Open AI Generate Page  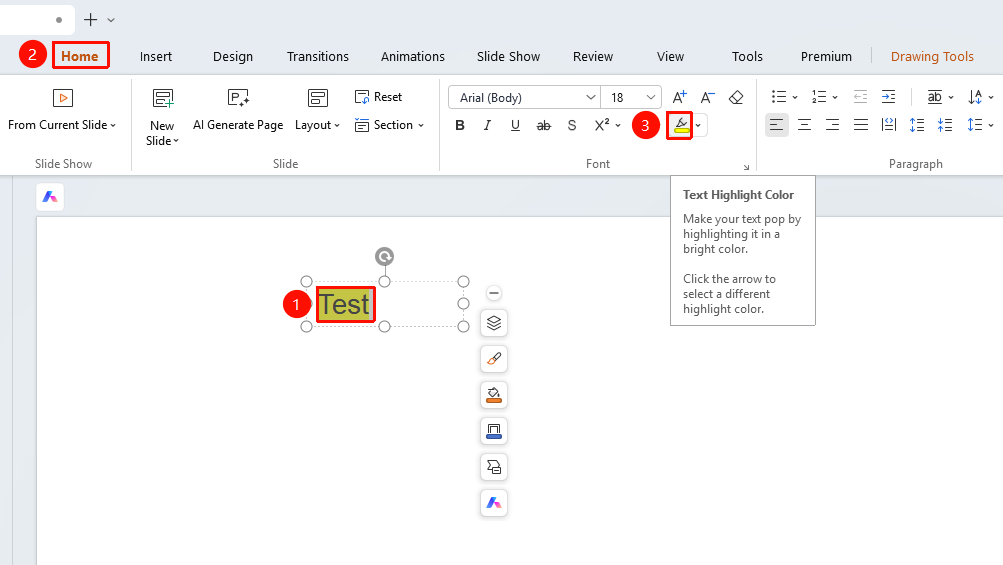click(x=238, y=111)
